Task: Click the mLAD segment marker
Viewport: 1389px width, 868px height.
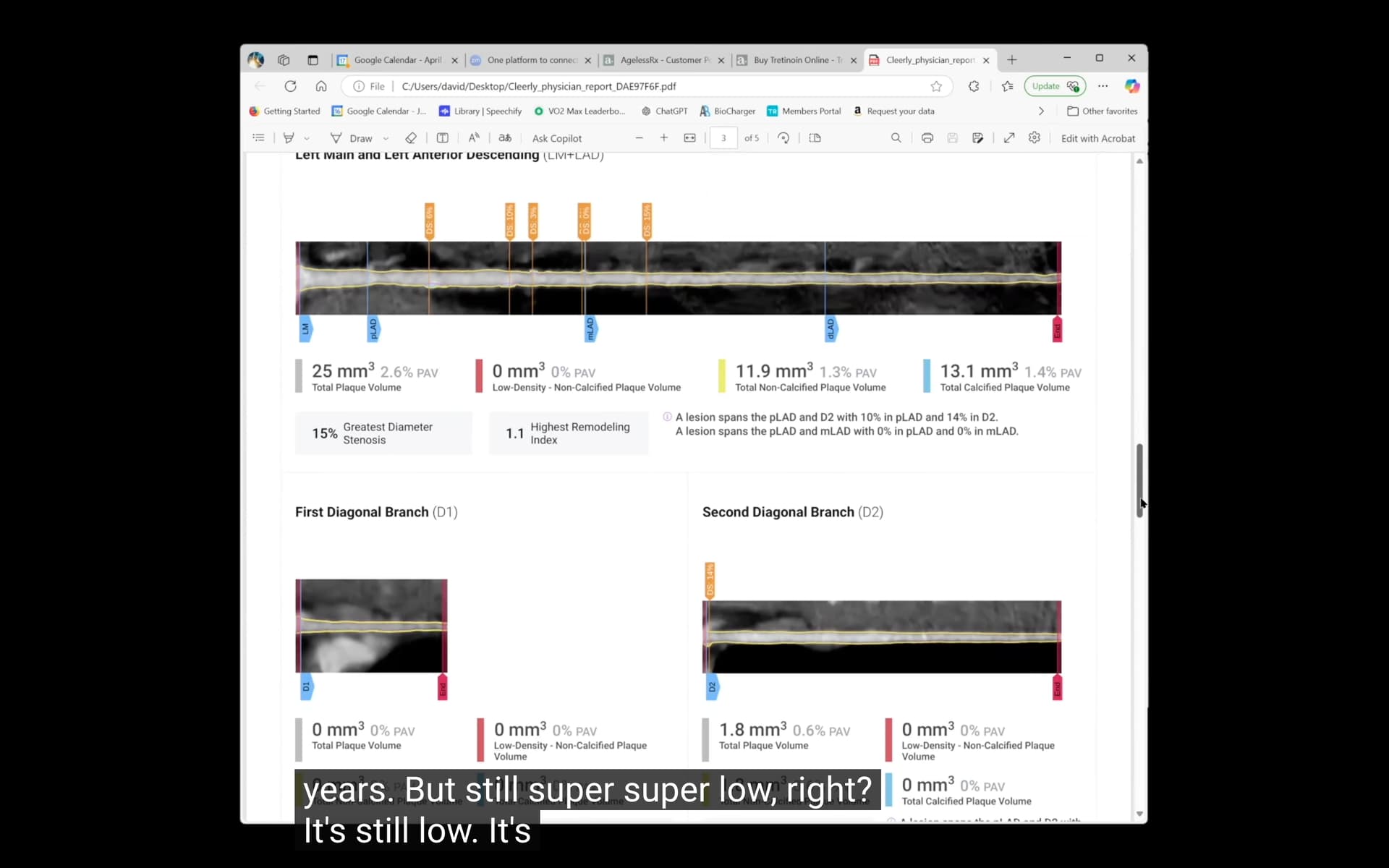Action: [x=590, y=328]
